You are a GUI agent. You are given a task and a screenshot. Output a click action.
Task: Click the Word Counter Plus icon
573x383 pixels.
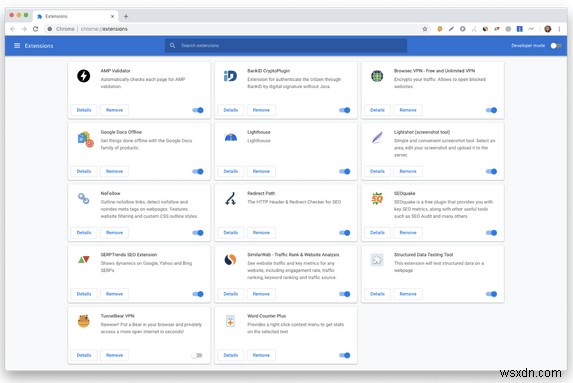point(230,321)
